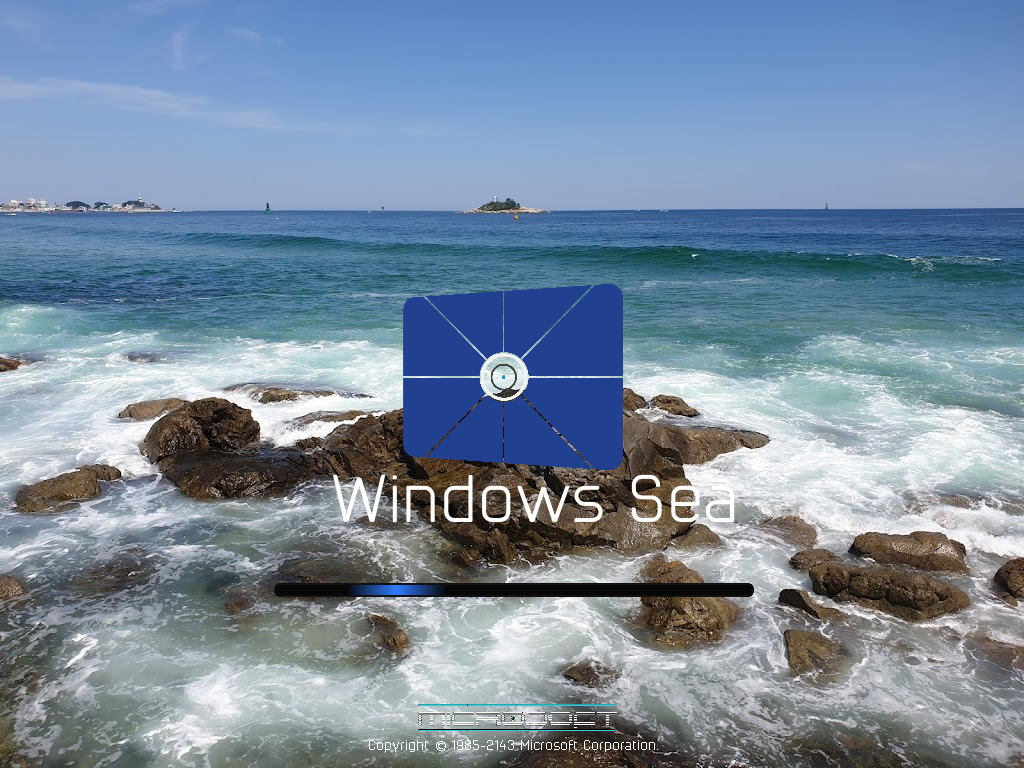Click the word Microsoft in the copyright text
The width and height of the screenshot is (1024, 768).
550,745
